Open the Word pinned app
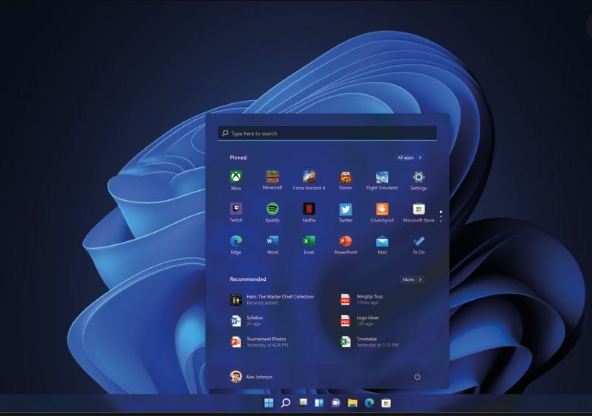Screen dimensions: 592x416 coord(272,244)
